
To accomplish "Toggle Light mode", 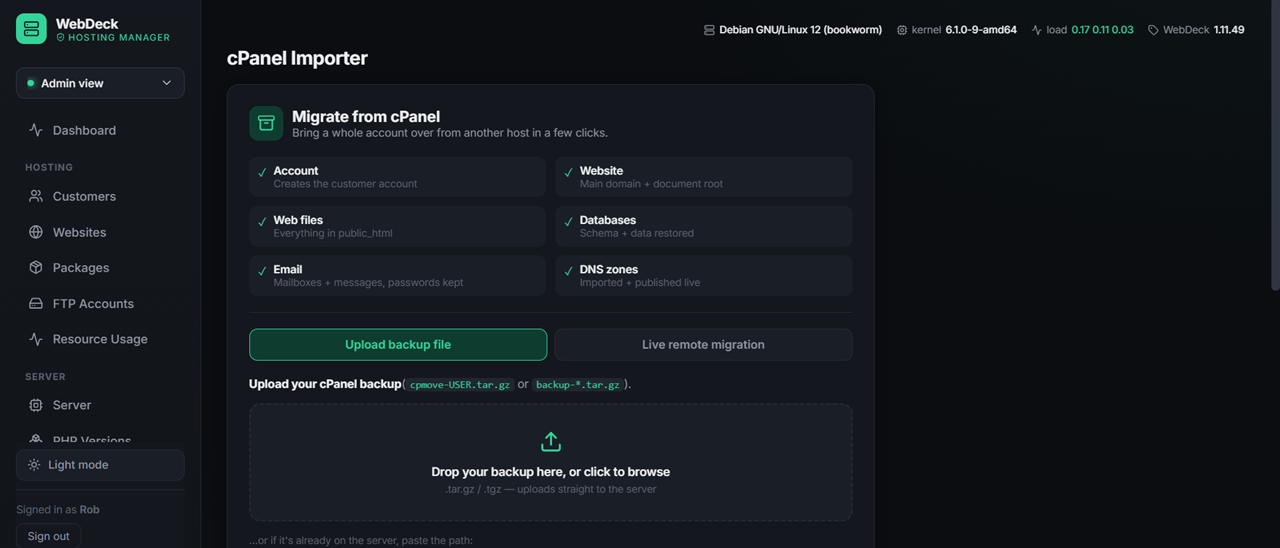I will click(x=100, y=465).
